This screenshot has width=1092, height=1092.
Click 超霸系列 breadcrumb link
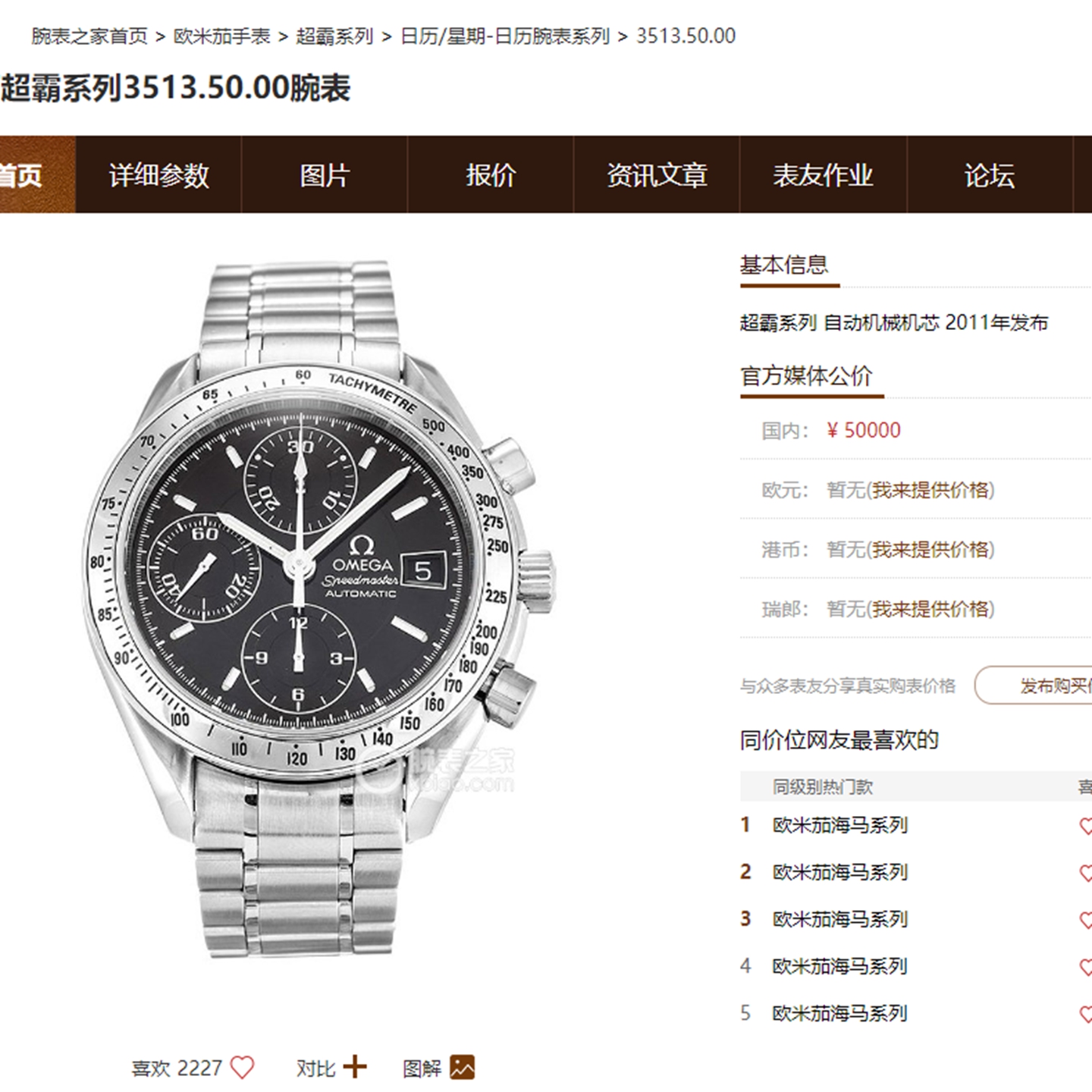(334, 36)
